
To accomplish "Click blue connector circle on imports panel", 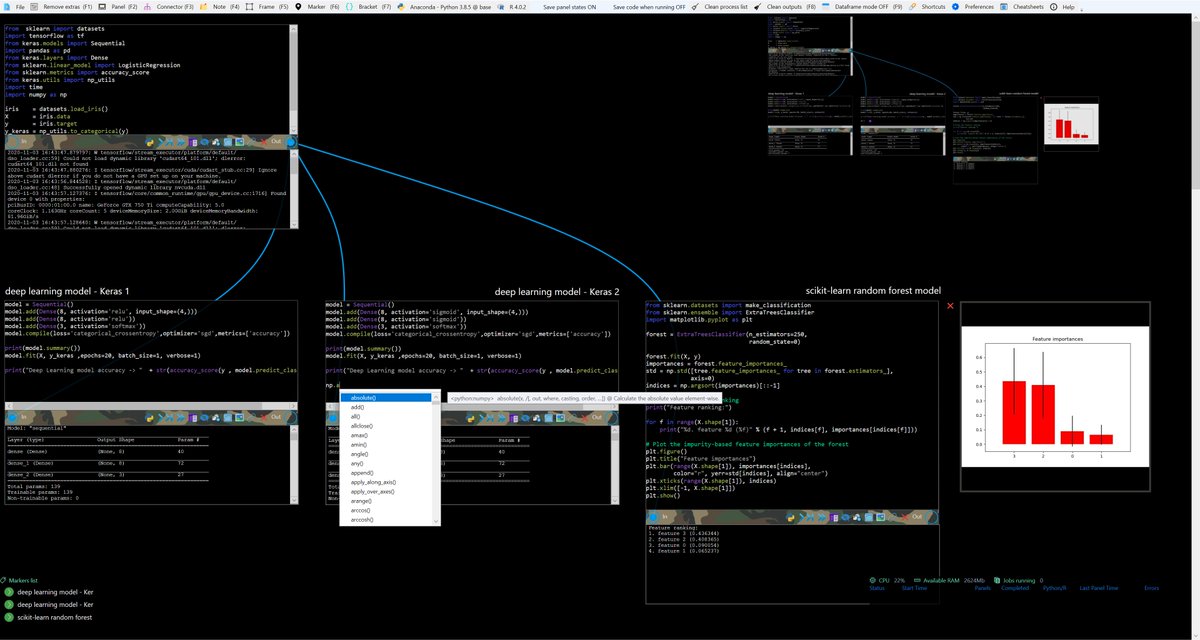I will 291,142.
